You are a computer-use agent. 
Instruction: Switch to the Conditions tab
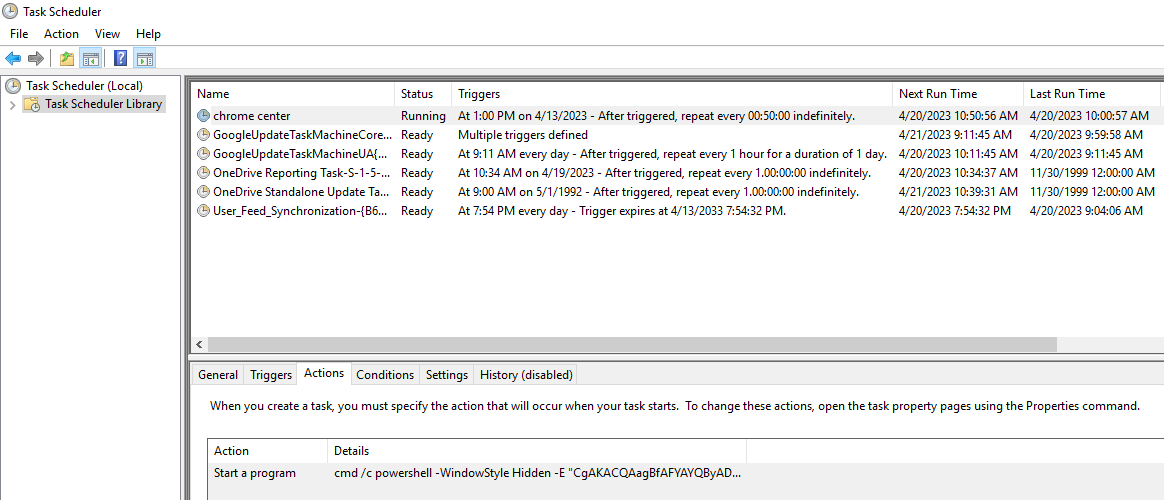click(385, 375)
